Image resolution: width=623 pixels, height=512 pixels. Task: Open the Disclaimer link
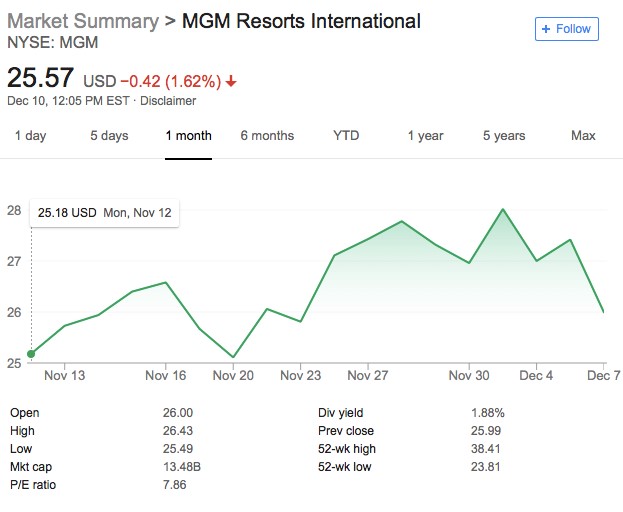coord(168,100)
